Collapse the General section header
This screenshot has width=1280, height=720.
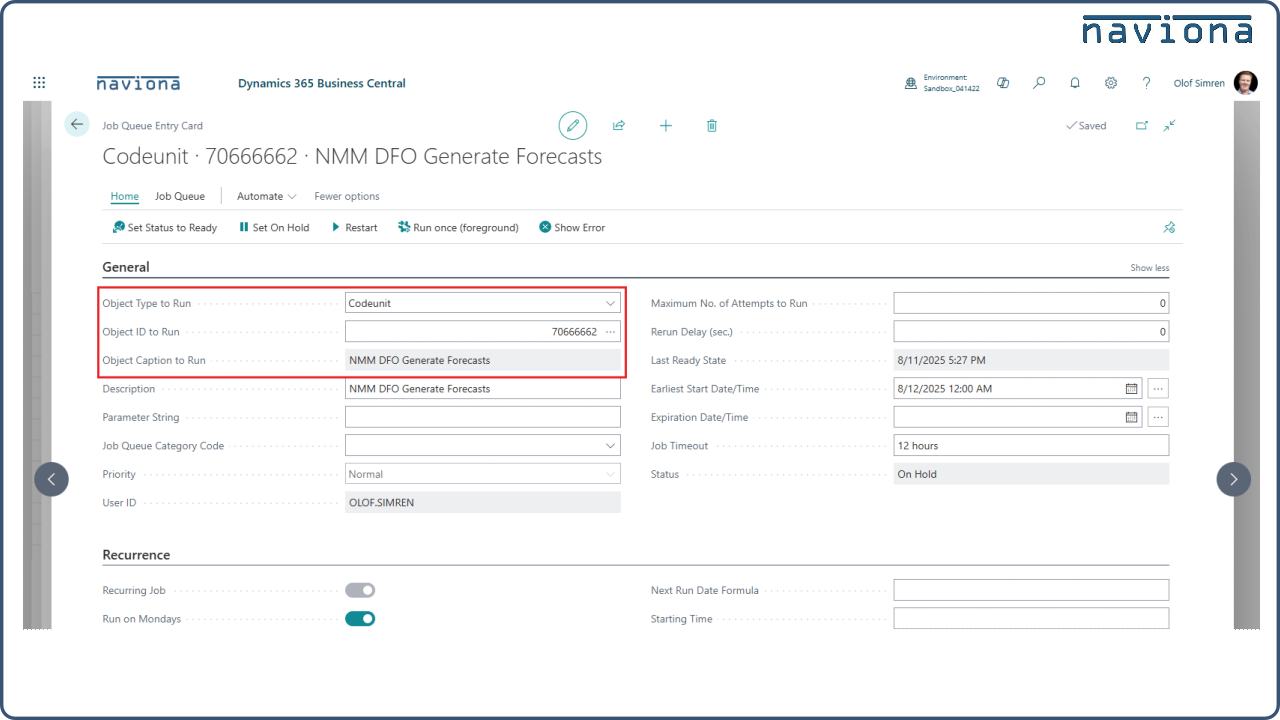(x=126, y=267)
